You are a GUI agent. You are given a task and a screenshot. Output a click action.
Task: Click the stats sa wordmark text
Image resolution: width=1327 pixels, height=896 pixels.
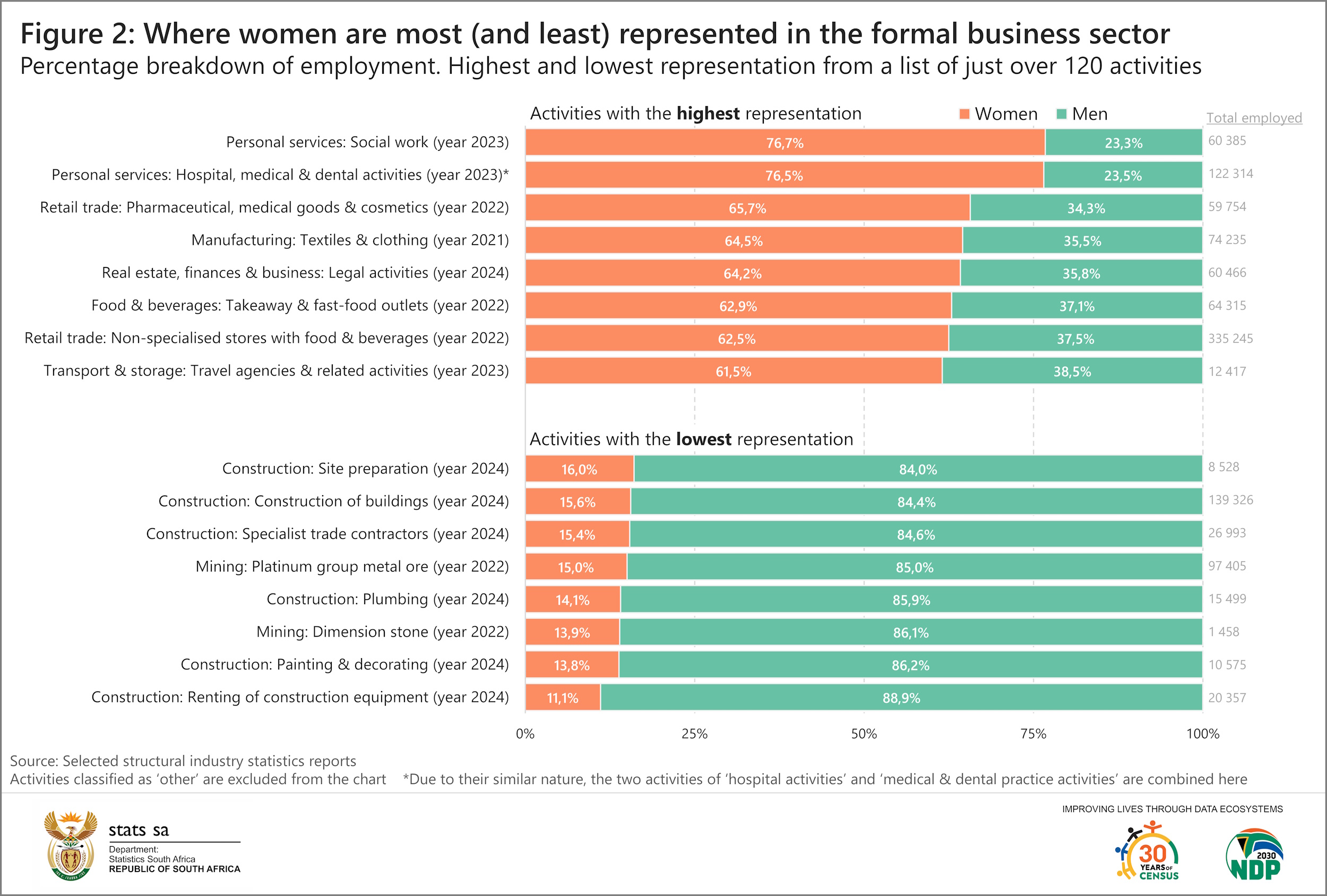point(139,830)
